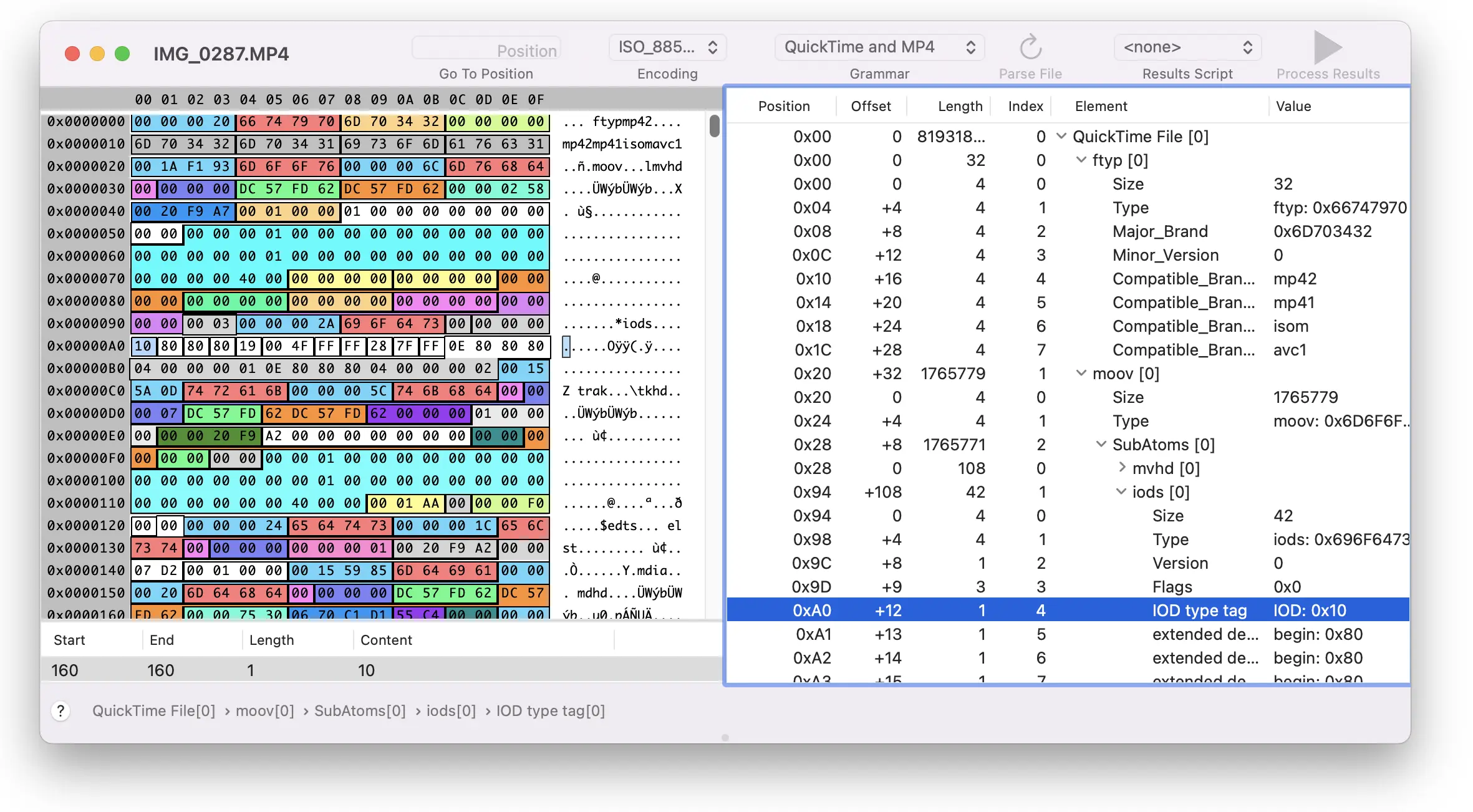Click the selection row with content 10
This screenshot has height=812, width=1473.
pos(380,670)
